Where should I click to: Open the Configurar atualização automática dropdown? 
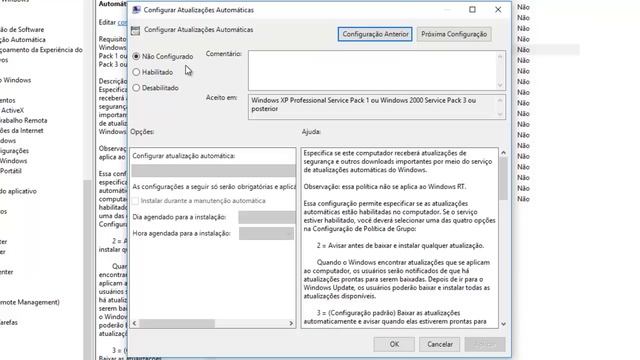pos(213,171)
